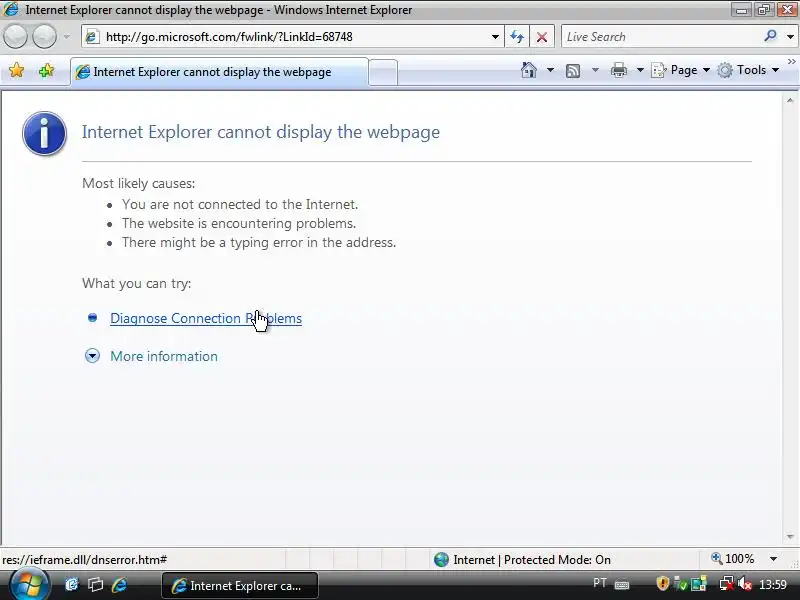Click the keyboard icon in taskbar

[622, 585]
